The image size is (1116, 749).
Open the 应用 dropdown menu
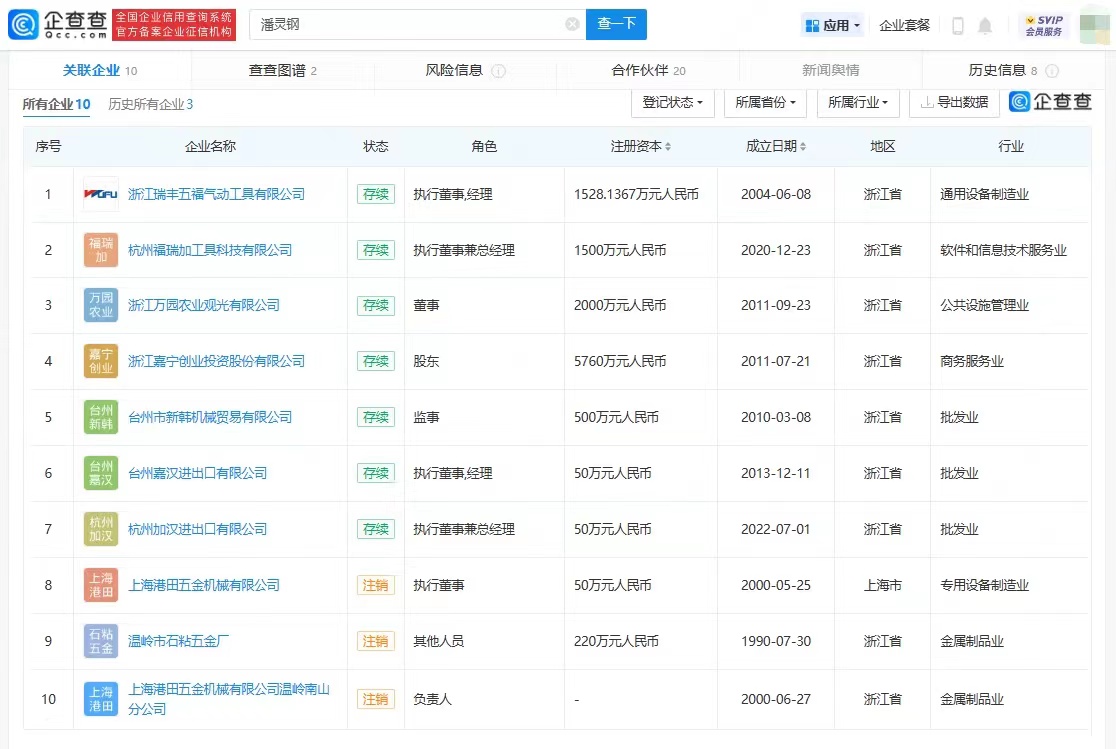coord(832,26)
